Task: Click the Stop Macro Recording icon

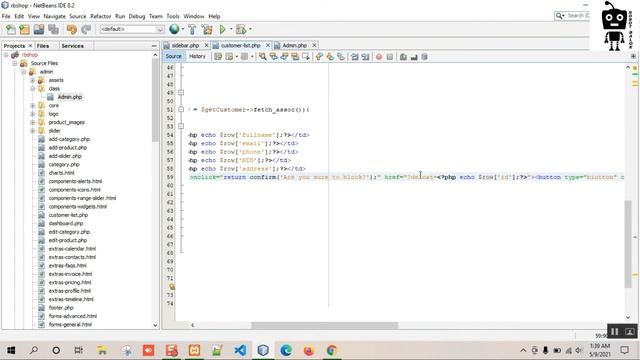Action: pos(390,57)
